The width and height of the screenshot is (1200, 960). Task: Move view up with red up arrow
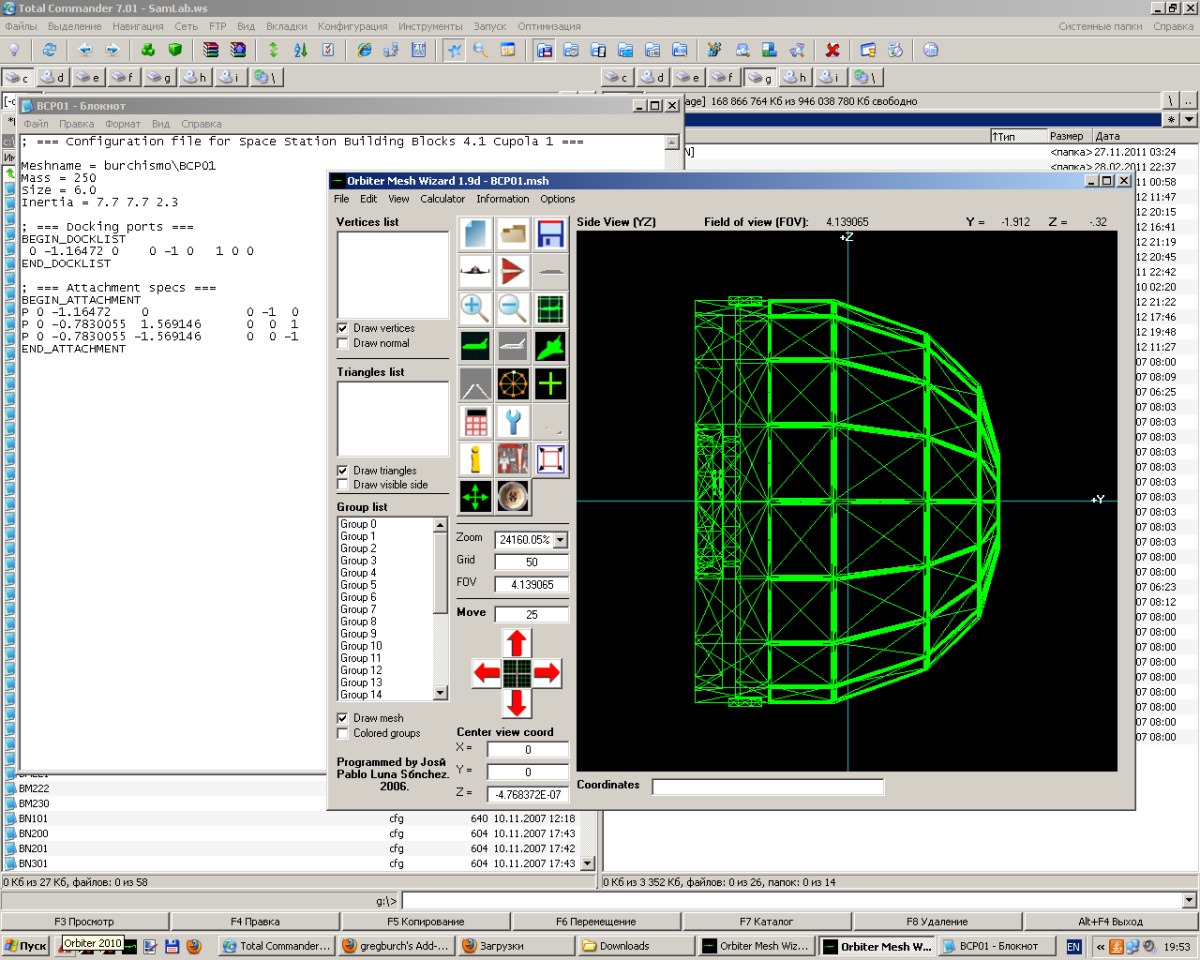(x=517, y=643)
